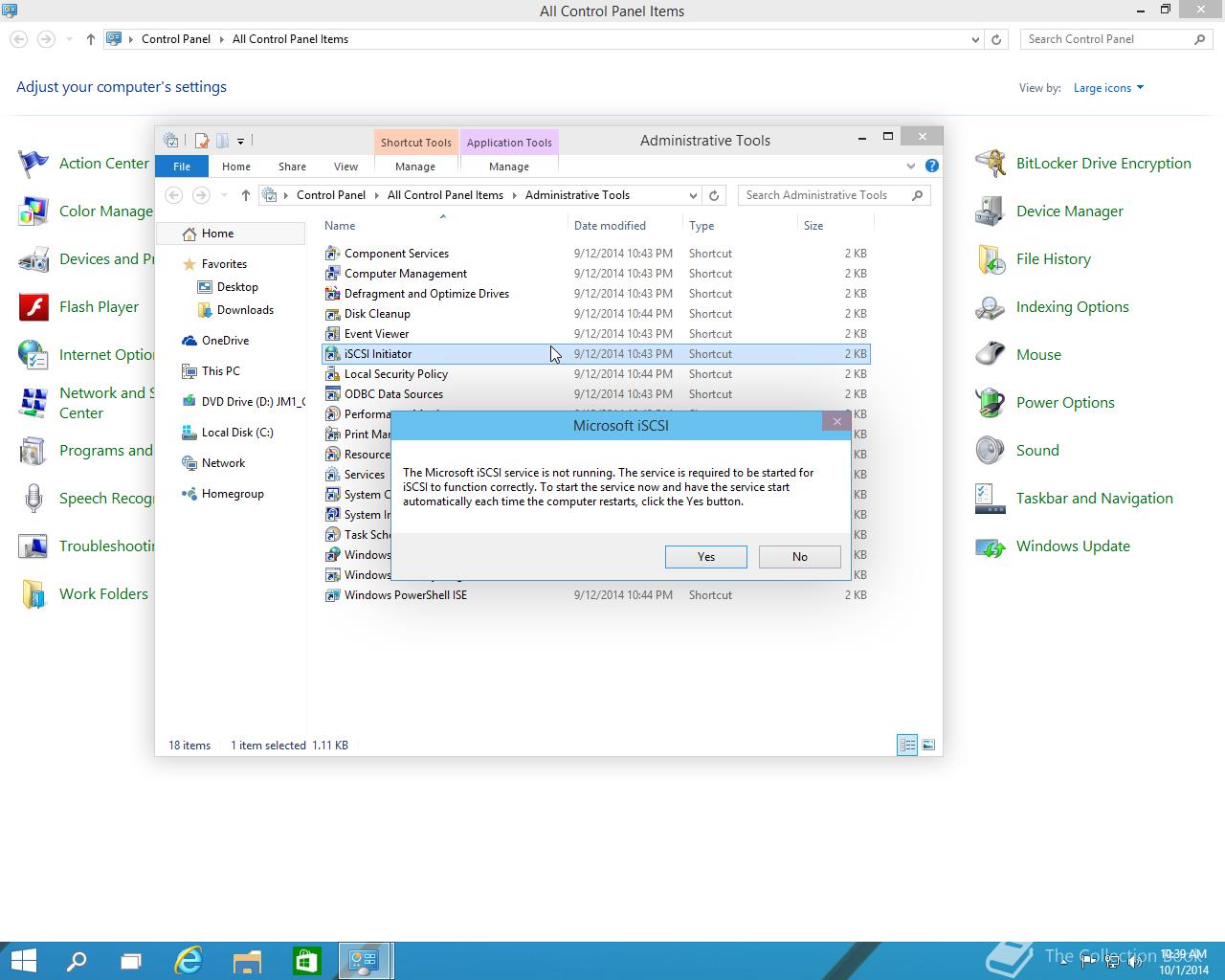Select Favorites in the navigation pane
The height and width of the screenshot is (980, 1225).
pyautogui.click(x=224, y=264)
